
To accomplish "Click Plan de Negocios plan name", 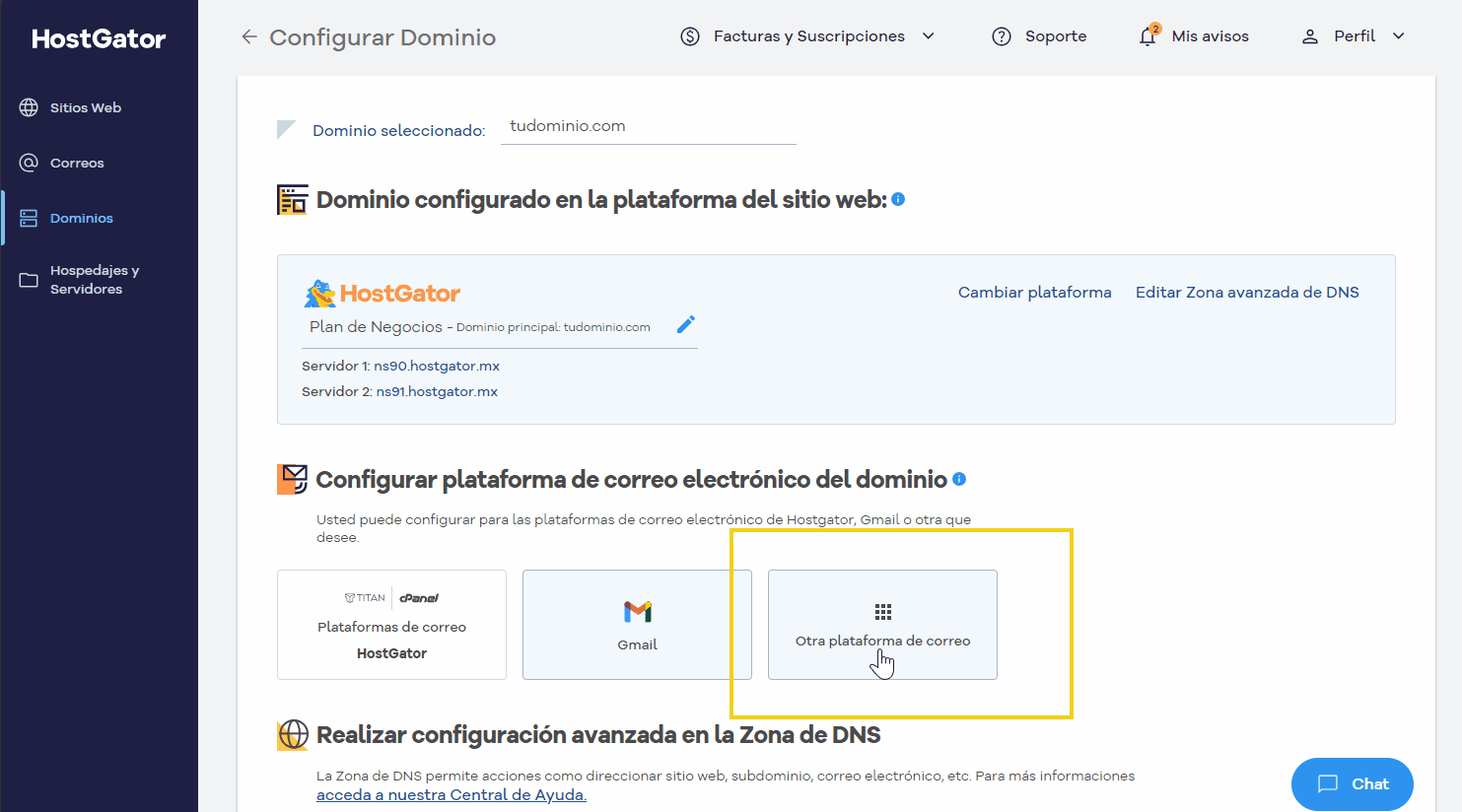I will (x=376, y=327).
